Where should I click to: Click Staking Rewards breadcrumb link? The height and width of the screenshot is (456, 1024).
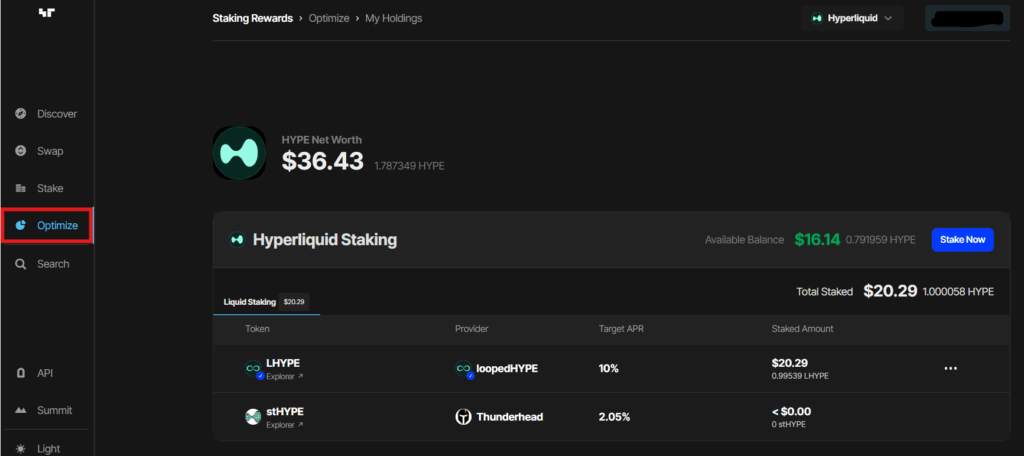(252, 18)
